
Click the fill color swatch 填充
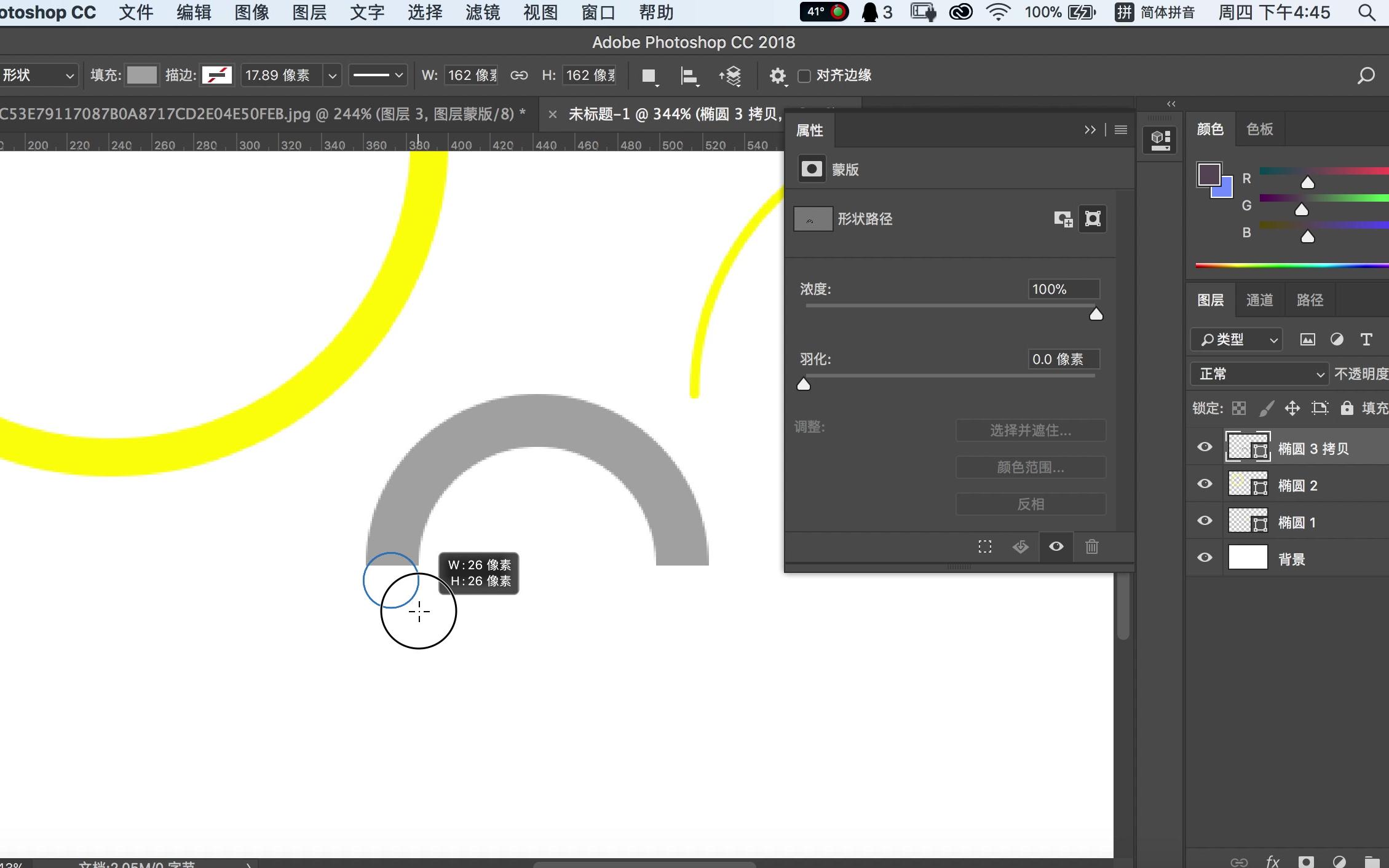pyautogui.click(x=141, y=75)
